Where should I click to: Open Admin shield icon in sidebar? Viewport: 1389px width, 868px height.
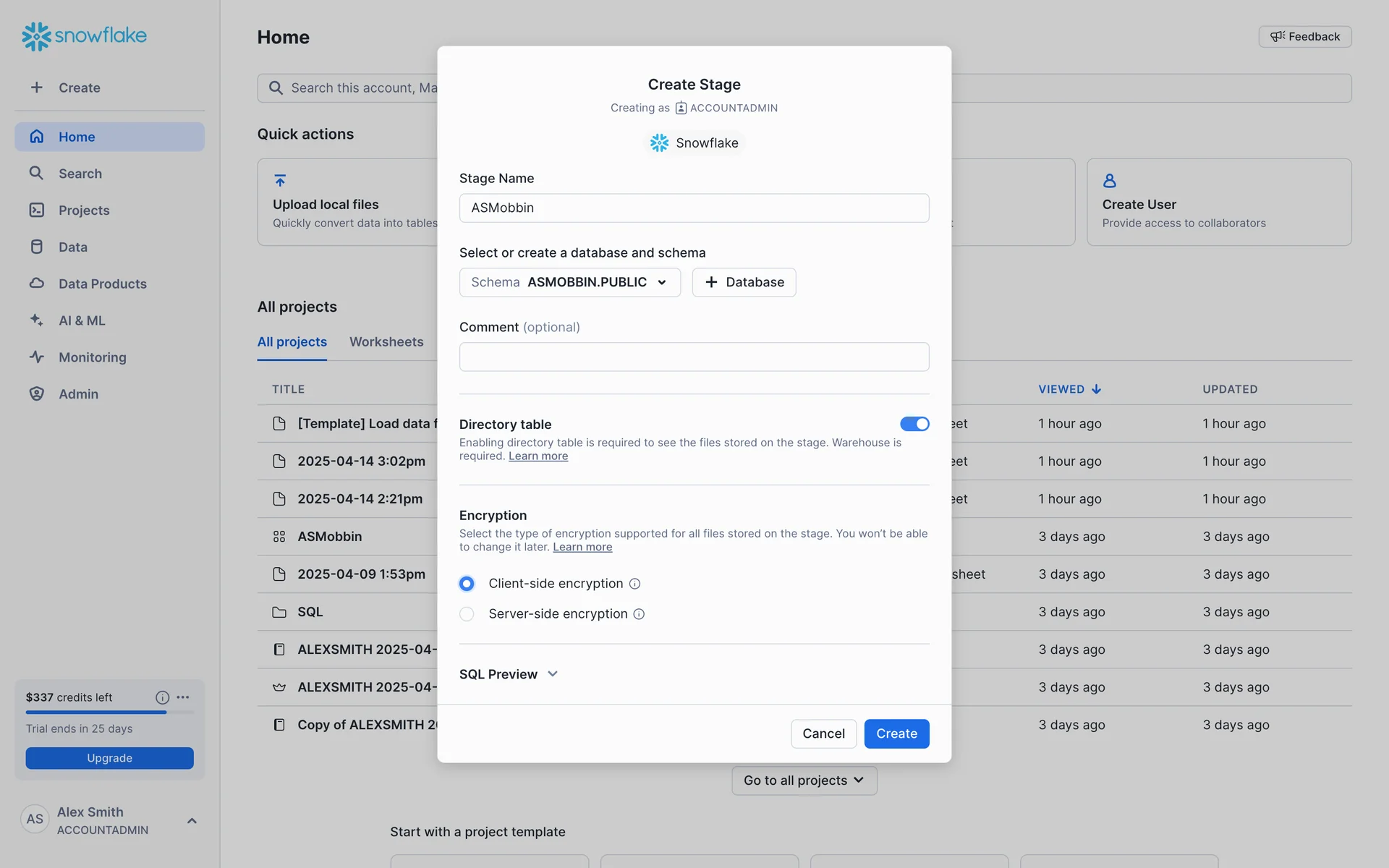37,393
